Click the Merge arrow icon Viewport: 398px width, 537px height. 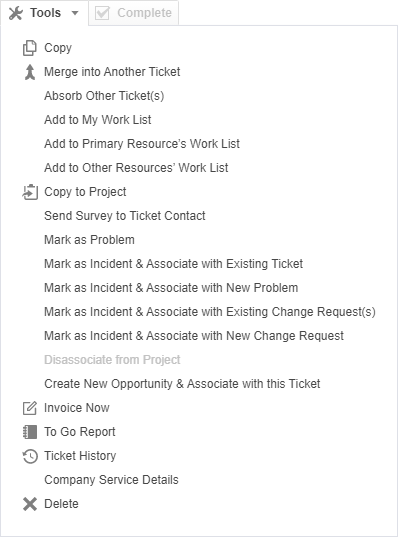coord(30,72)
